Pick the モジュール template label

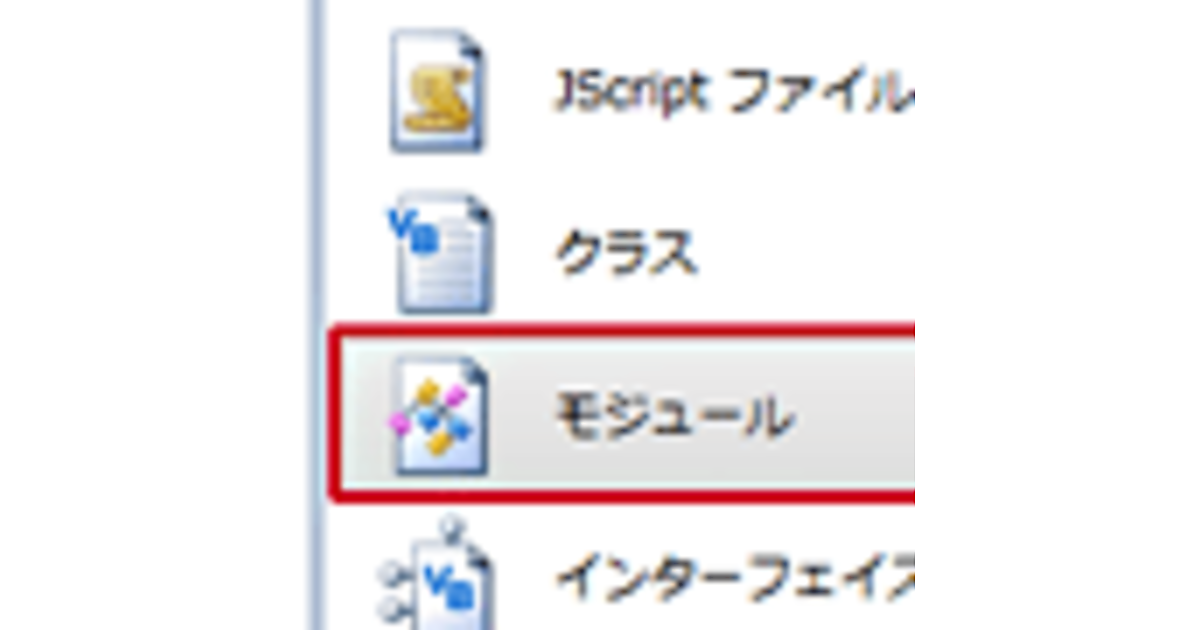[x=674, y=416]
